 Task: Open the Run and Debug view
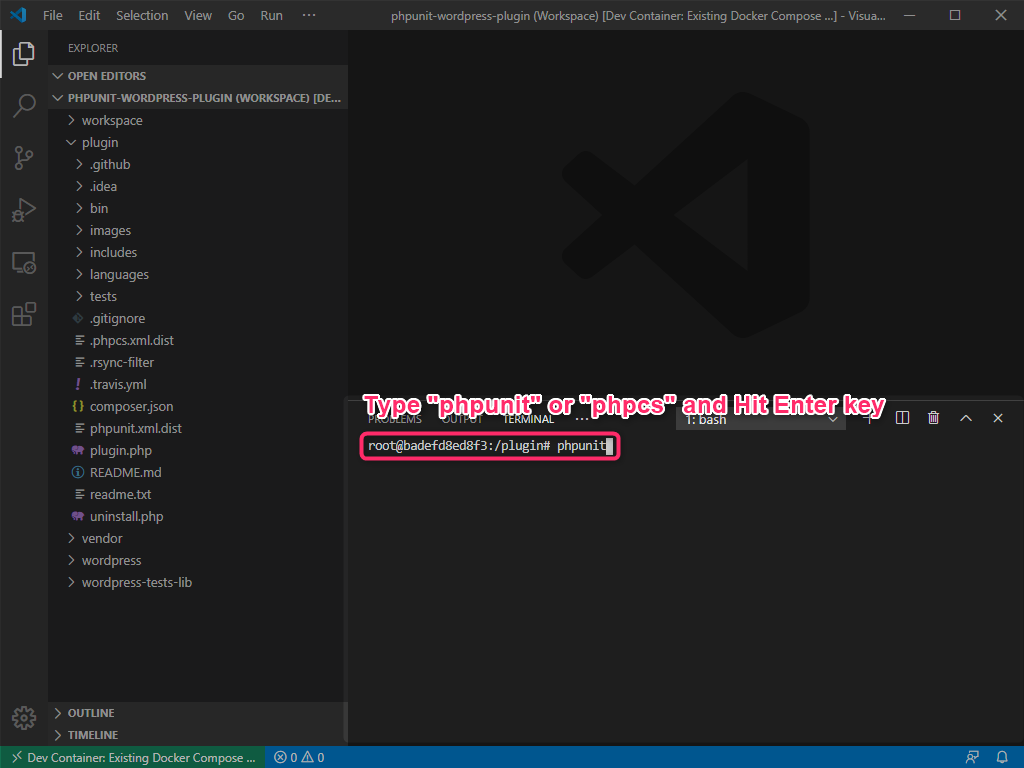(x=24, y=210)
